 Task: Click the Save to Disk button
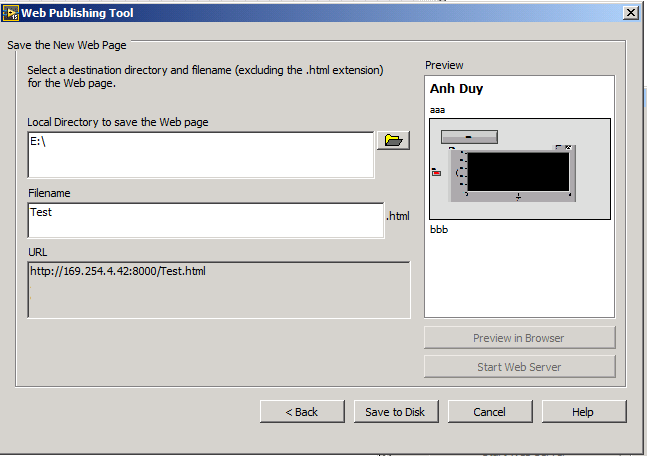pyautogui.click(x=396, y=411)
